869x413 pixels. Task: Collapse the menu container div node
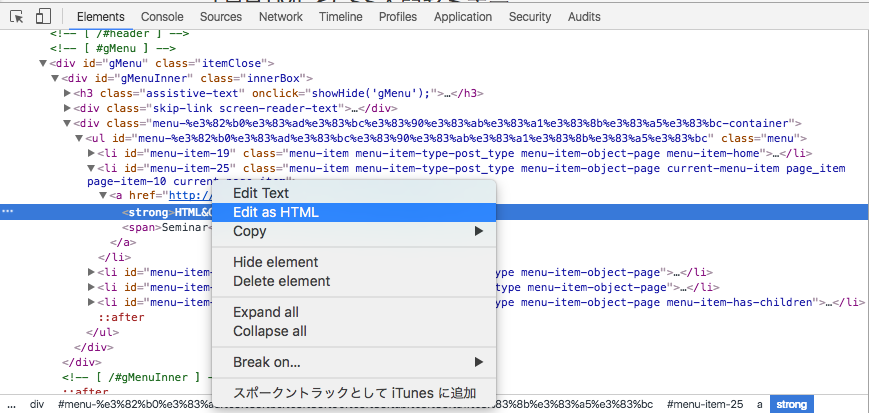coord(67,123)
